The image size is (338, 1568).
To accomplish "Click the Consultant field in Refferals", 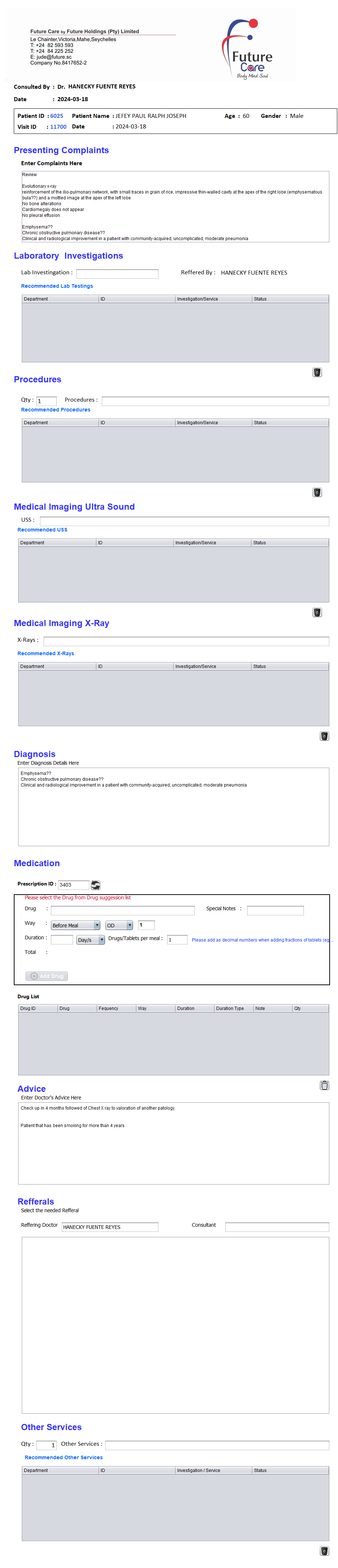I will point(277,1227).
